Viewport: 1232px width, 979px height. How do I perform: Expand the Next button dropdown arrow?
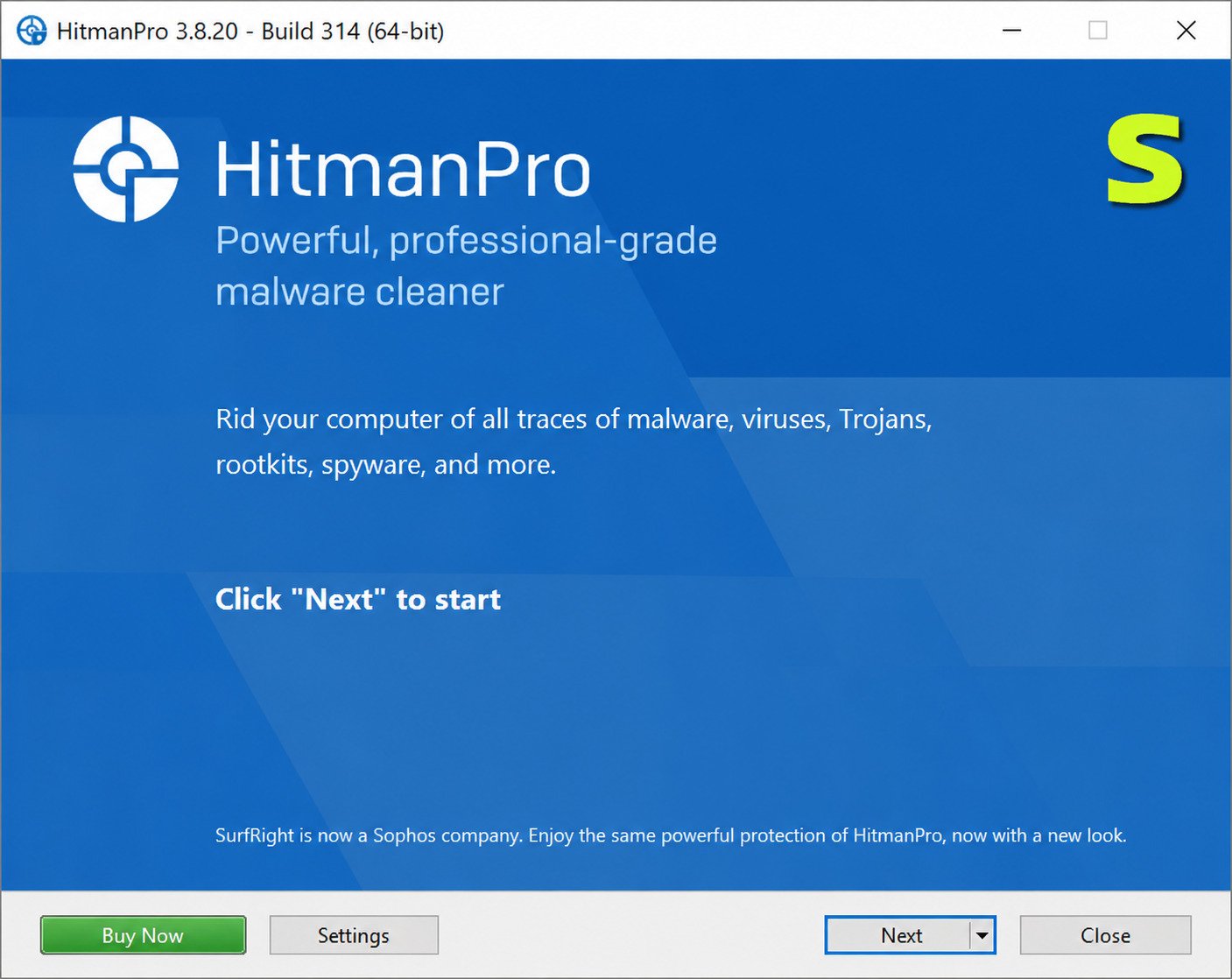(982, 935)
